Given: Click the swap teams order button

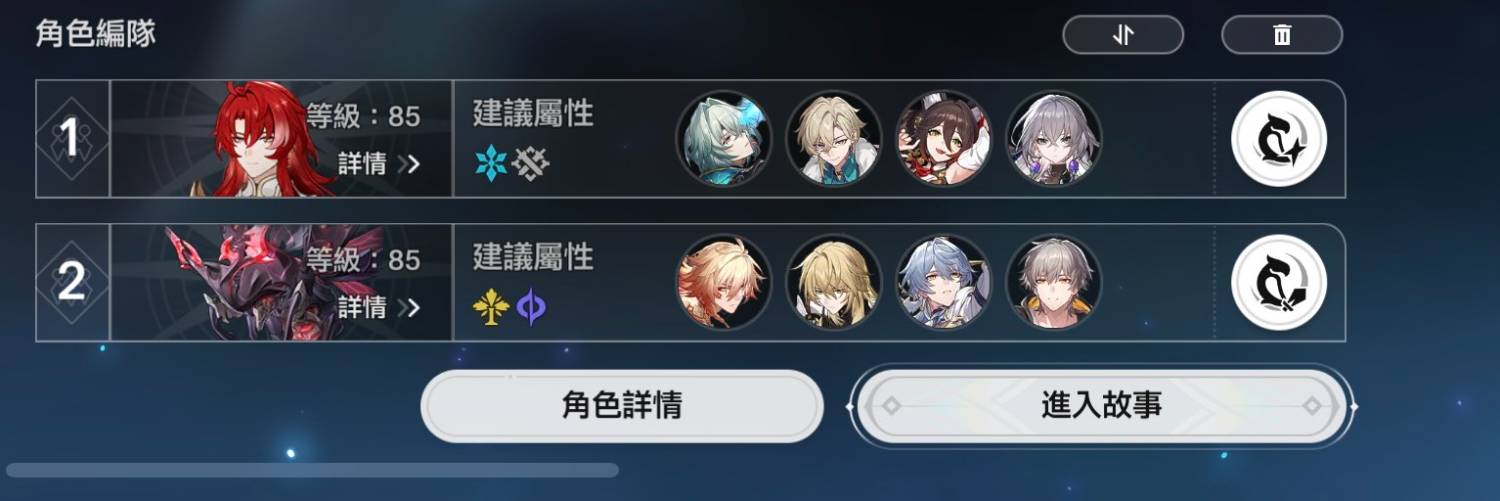Looking at the screenshot, I should (x=1123, y=35).
